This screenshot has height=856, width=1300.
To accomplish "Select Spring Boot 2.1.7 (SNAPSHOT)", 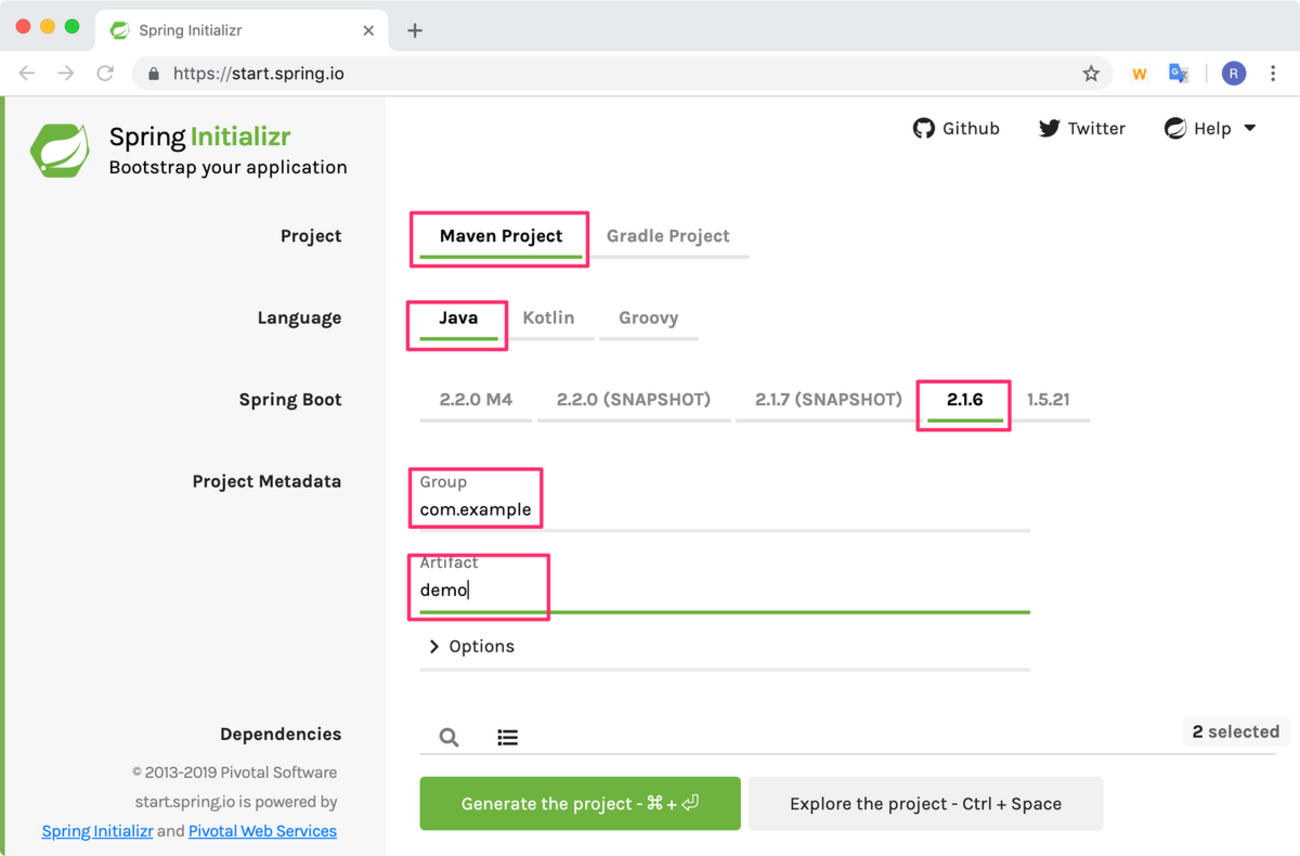I will pyautogui.click(x=828, y=399).
